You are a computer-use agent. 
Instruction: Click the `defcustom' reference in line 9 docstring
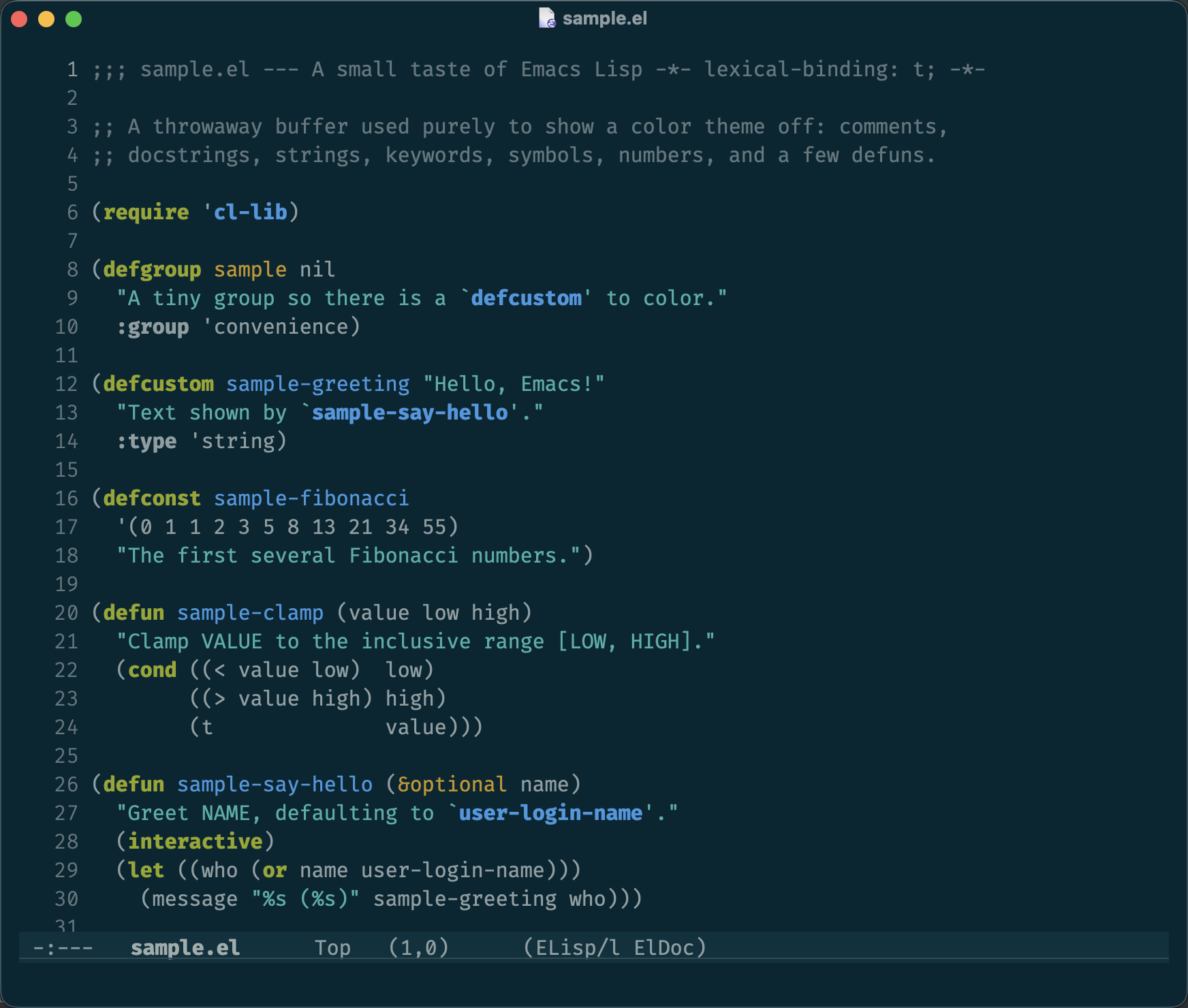point(526,298)
